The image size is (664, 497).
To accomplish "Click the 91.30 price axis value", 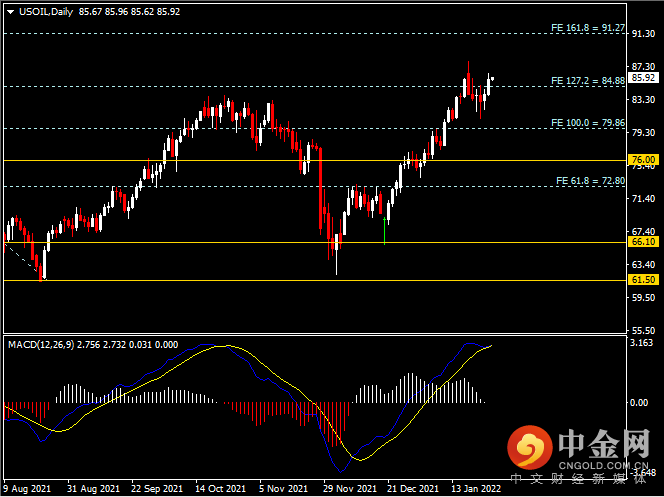I will (x=643, y=34).
